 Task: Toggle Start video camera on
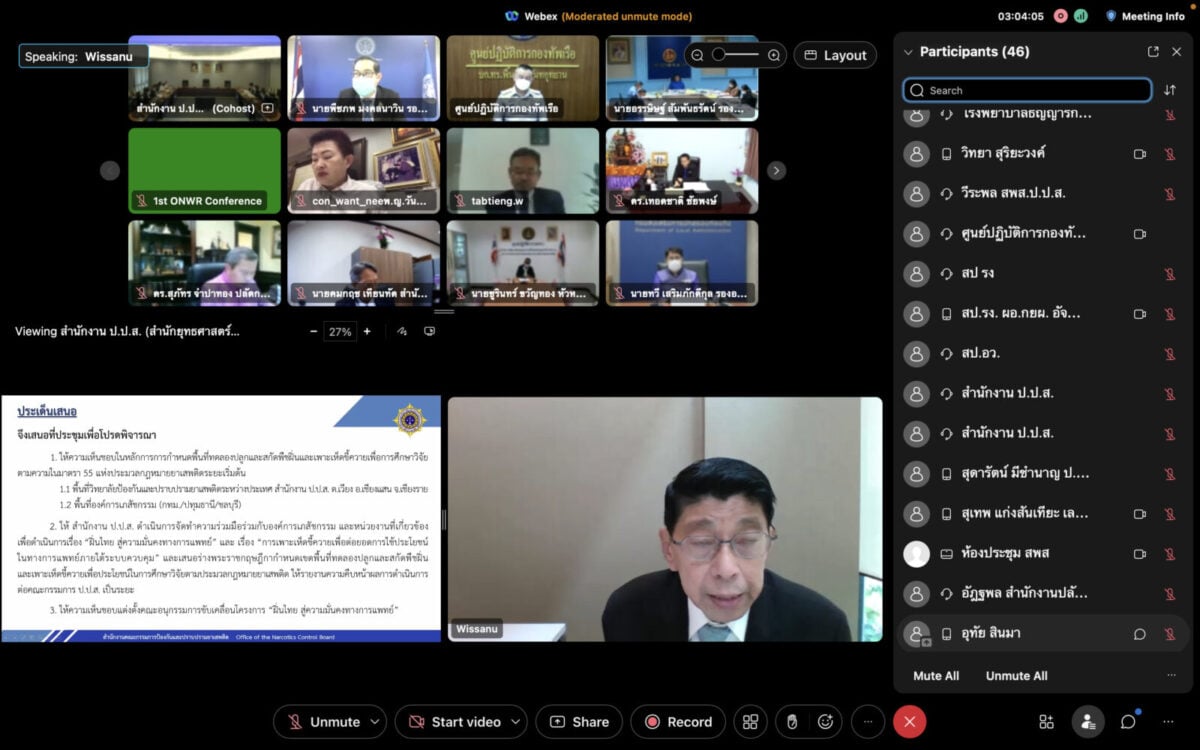(x=453, y=722)
